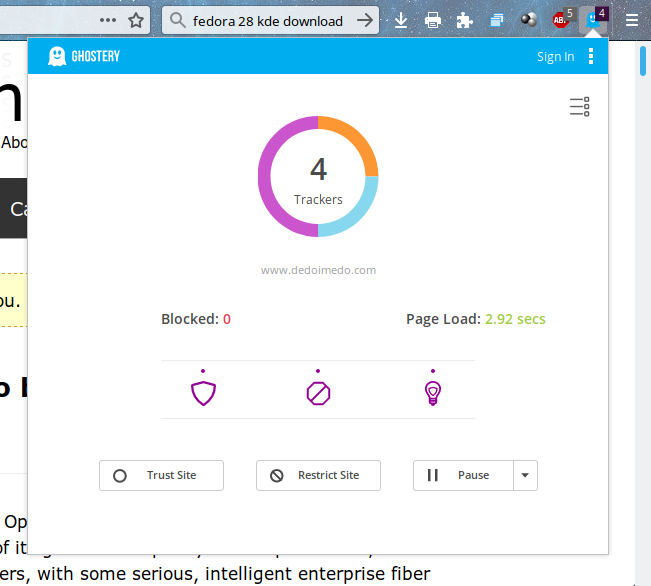Open the Firefox hamburger menu

(x=632, y=20)
